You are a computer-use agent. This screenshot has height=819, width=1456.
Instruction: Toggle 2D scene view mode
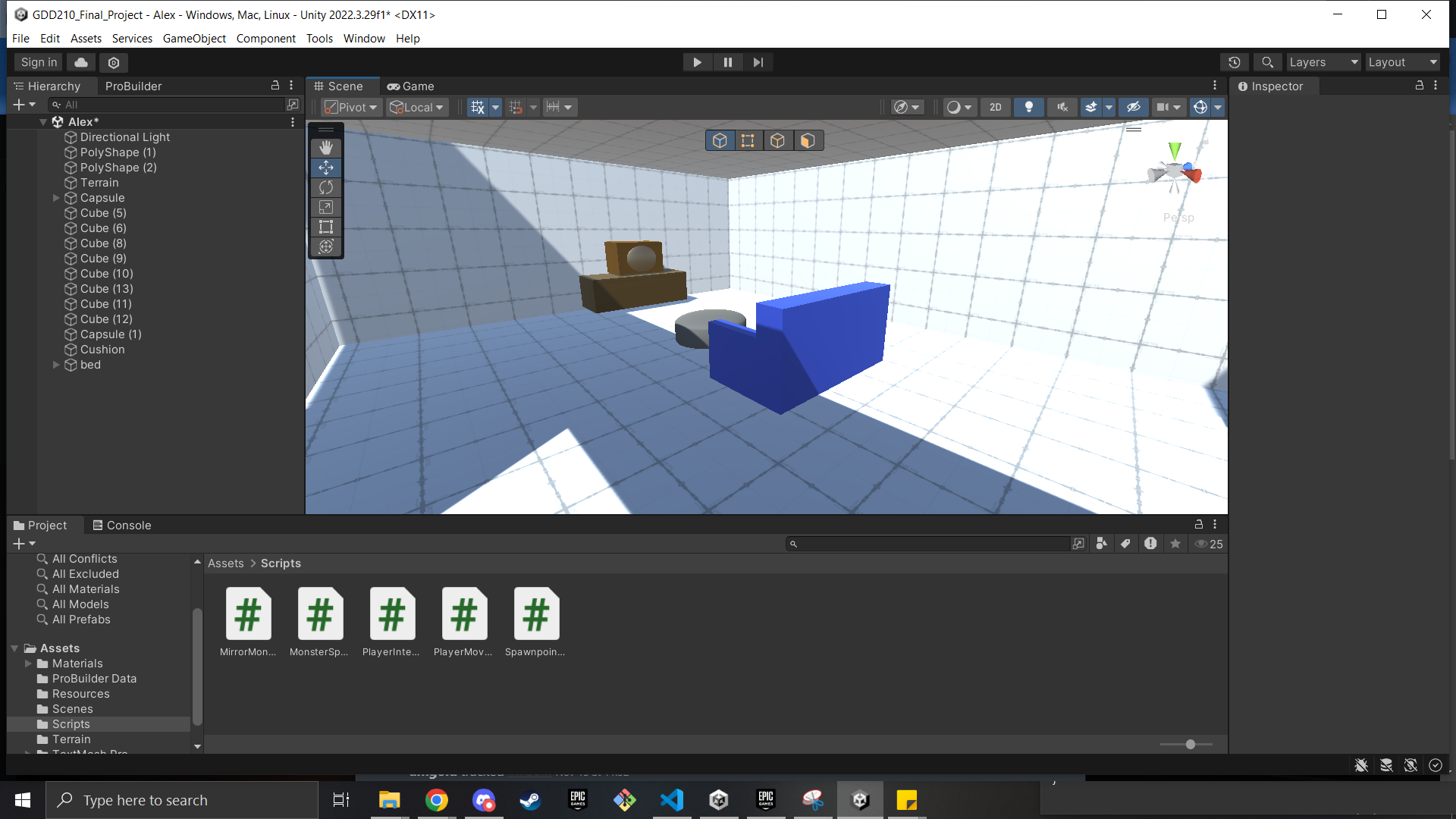(995, 107)
